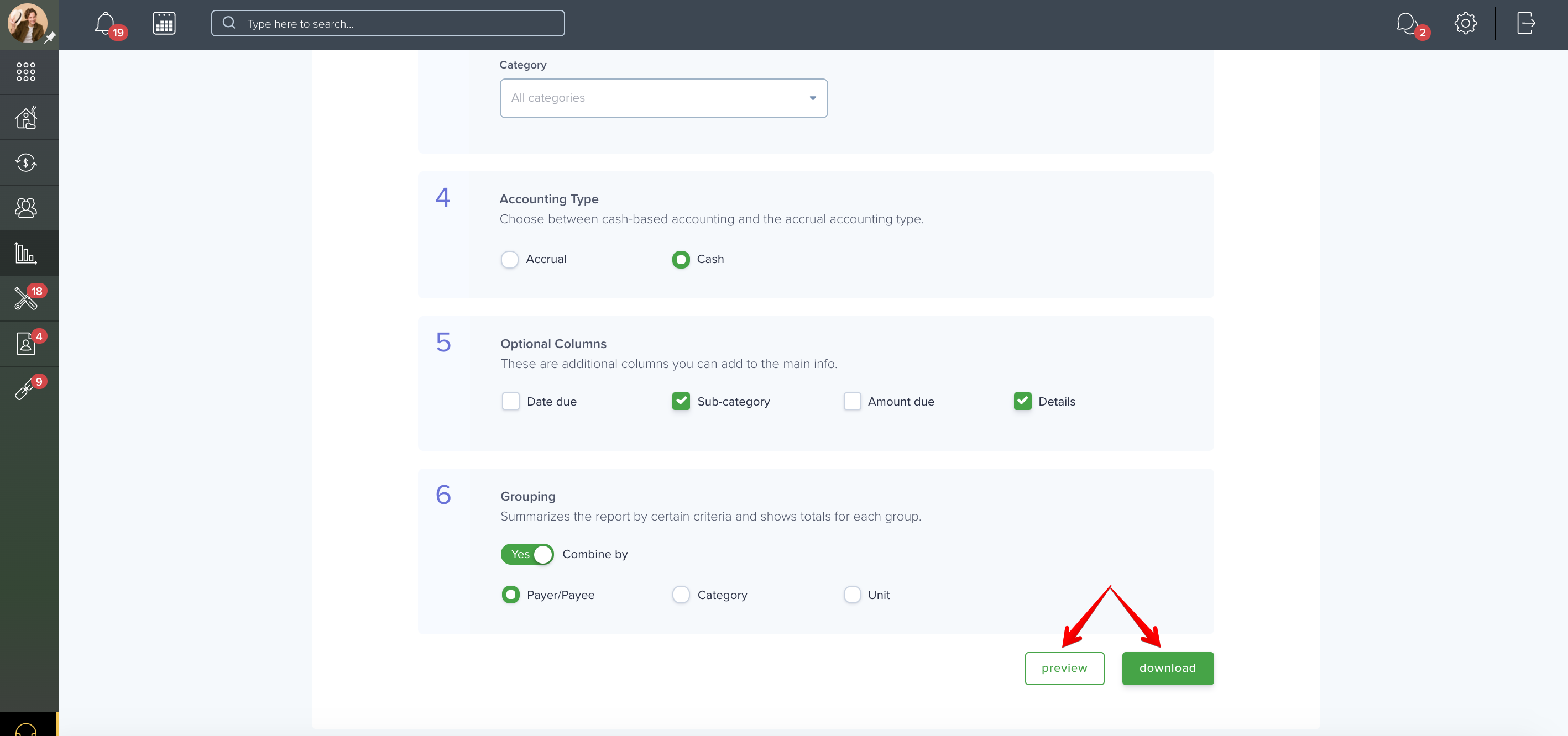
Task: Open the properties house icon in sidebar
Action: 25,117
